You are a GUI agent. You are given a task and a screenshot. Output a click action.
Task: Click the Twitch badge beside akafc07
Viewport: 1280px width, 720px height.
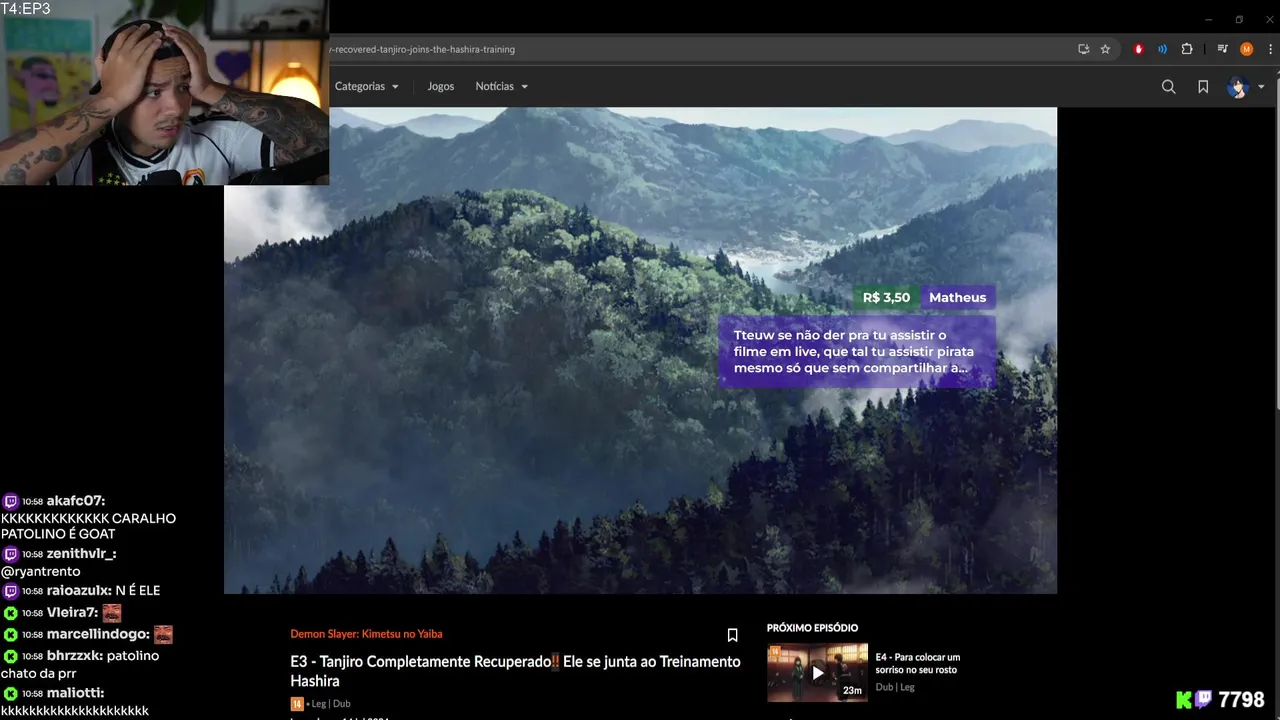[x=10, y=501]
